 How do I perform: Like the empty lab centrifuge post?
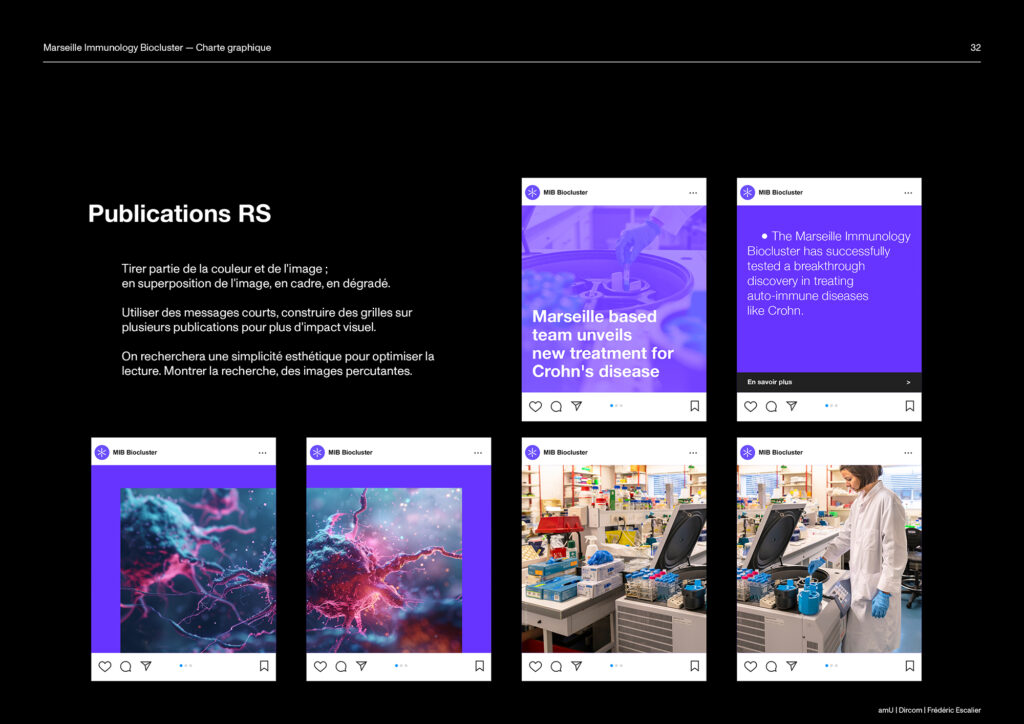tap(536, 666)
